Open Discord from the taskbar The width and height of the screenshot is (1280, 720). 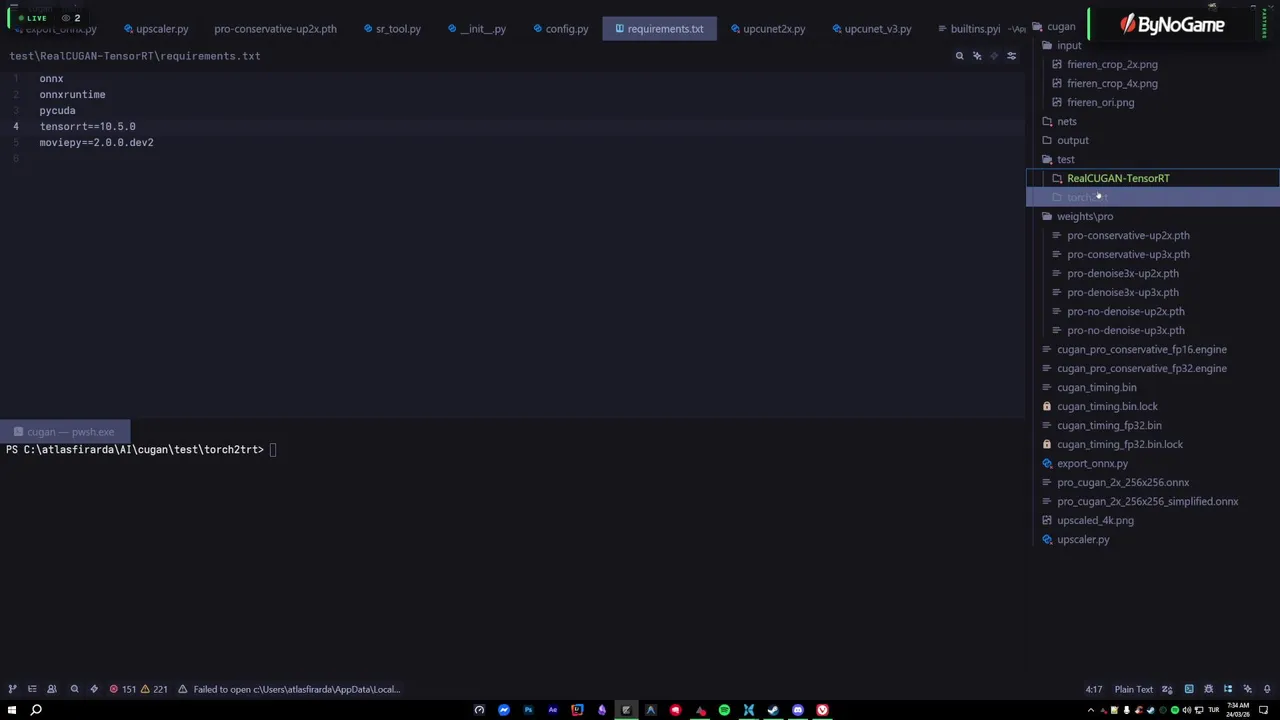point(797,710)
